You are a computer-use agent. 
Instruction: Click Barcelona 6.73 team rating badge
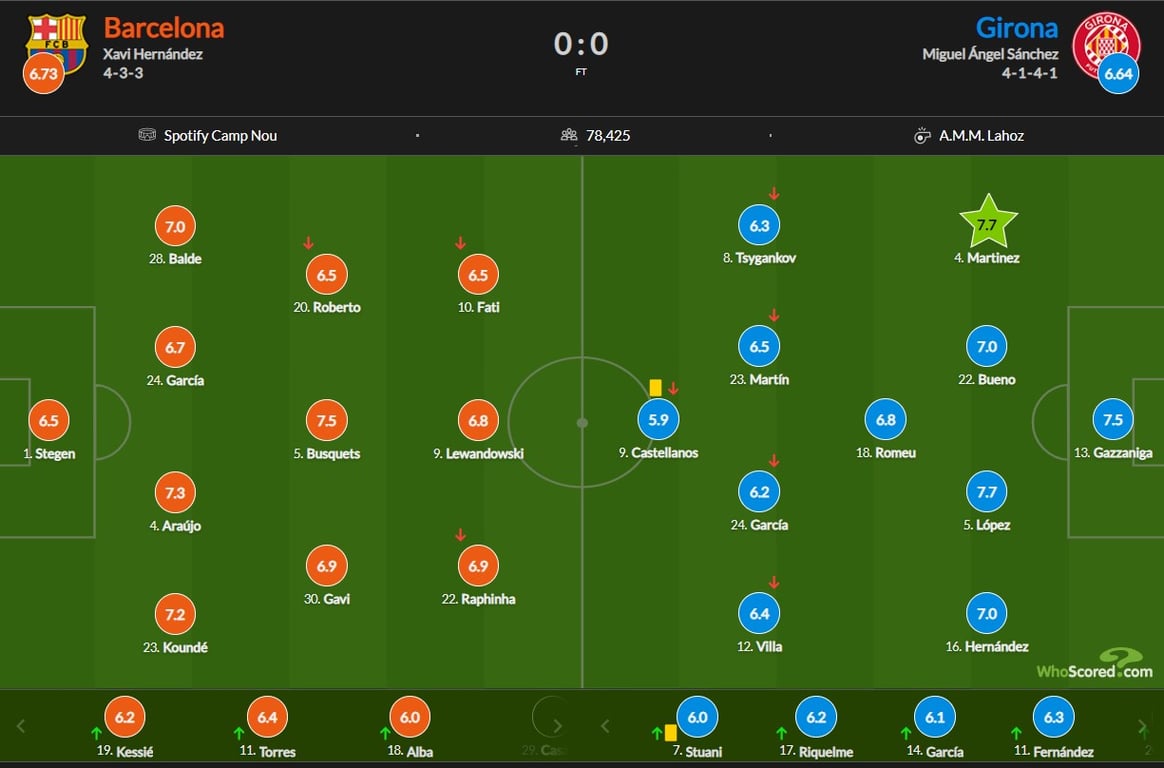tap(44, 73)
